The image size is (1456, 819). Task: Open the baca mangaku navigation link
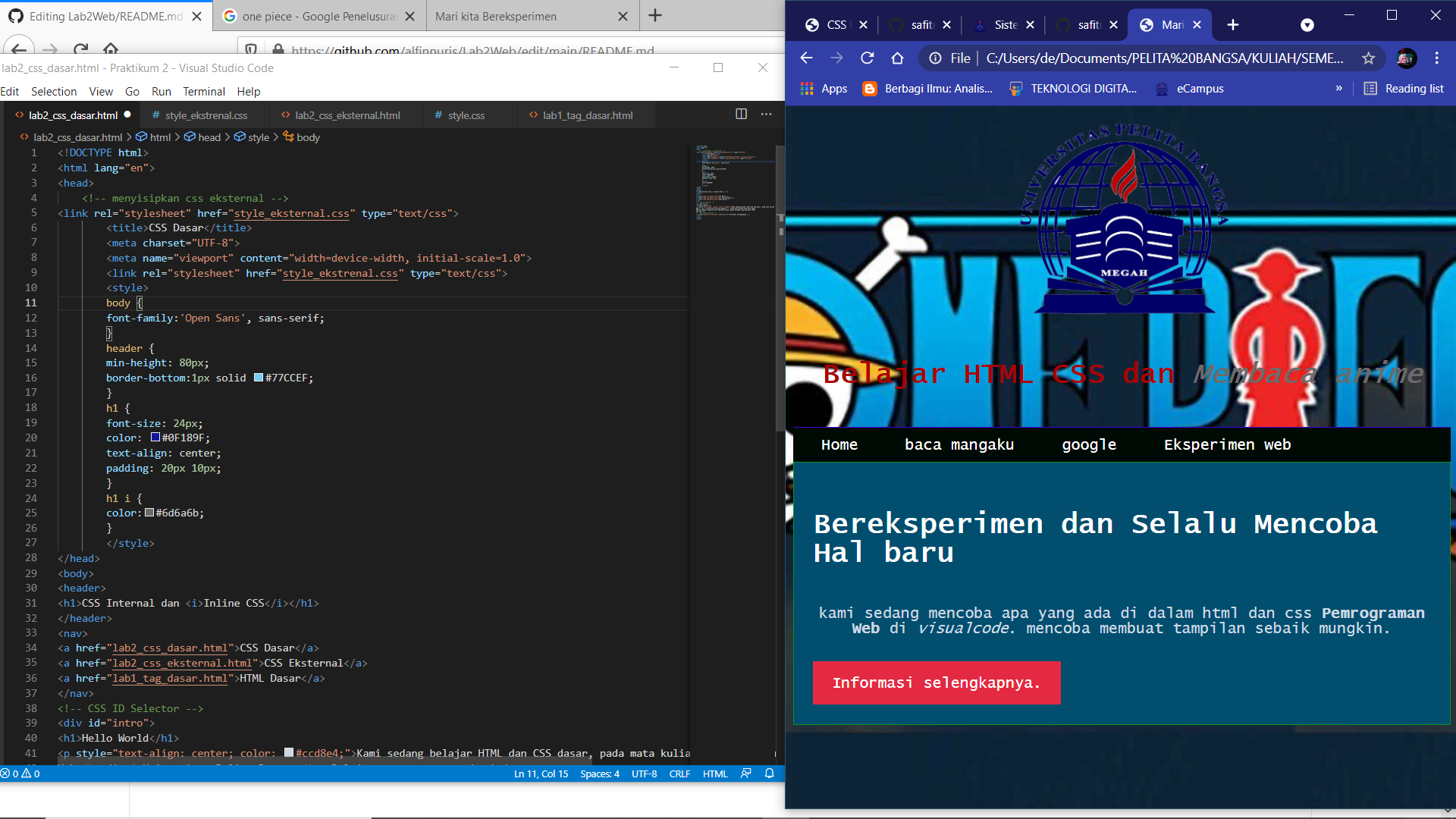click(959, 445)
